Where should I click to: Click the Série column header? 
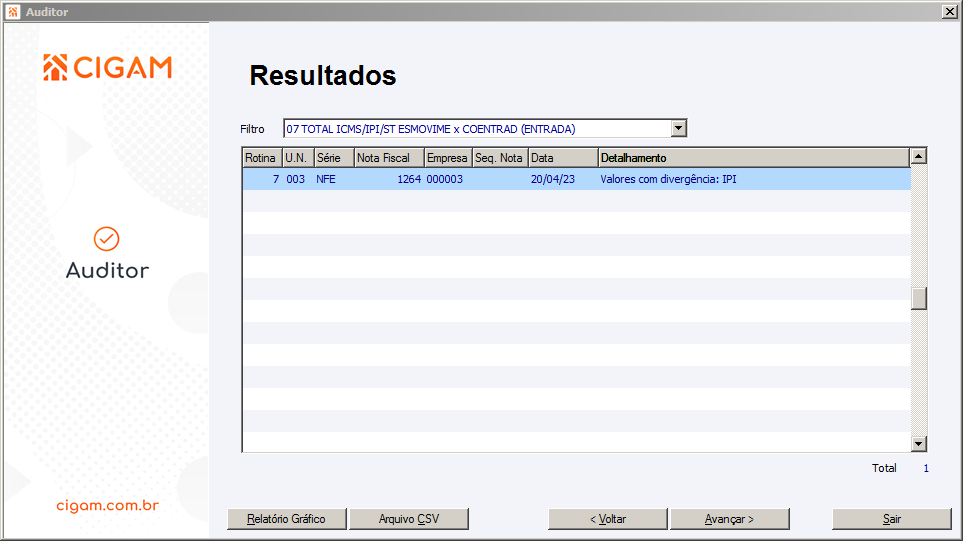(334, 158)
